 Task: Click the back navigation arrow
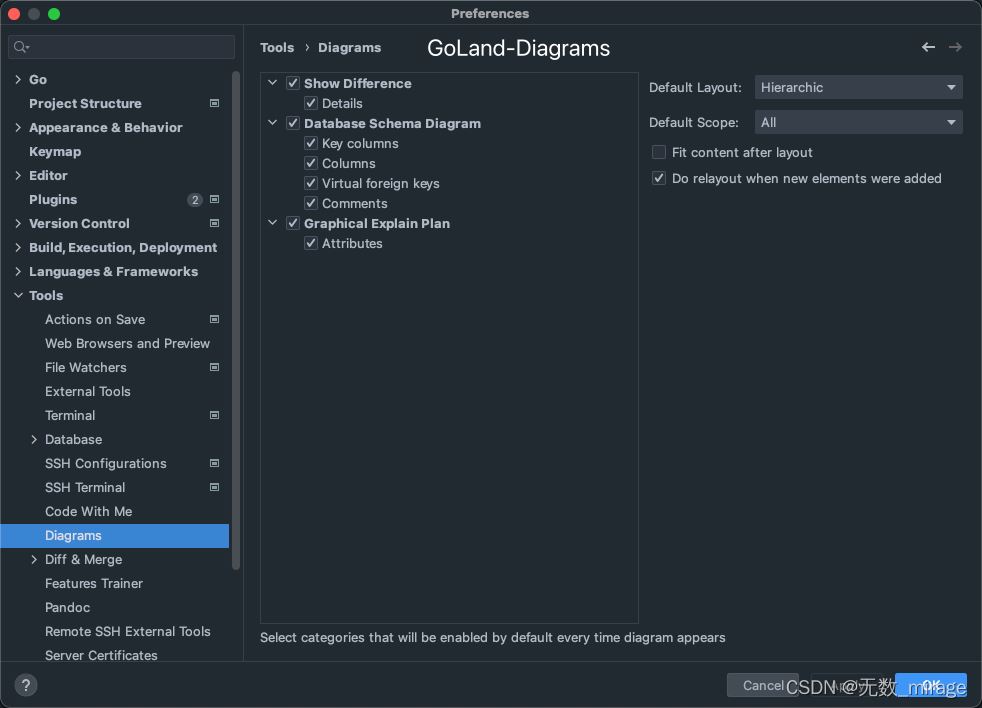[x=928, y=47]
